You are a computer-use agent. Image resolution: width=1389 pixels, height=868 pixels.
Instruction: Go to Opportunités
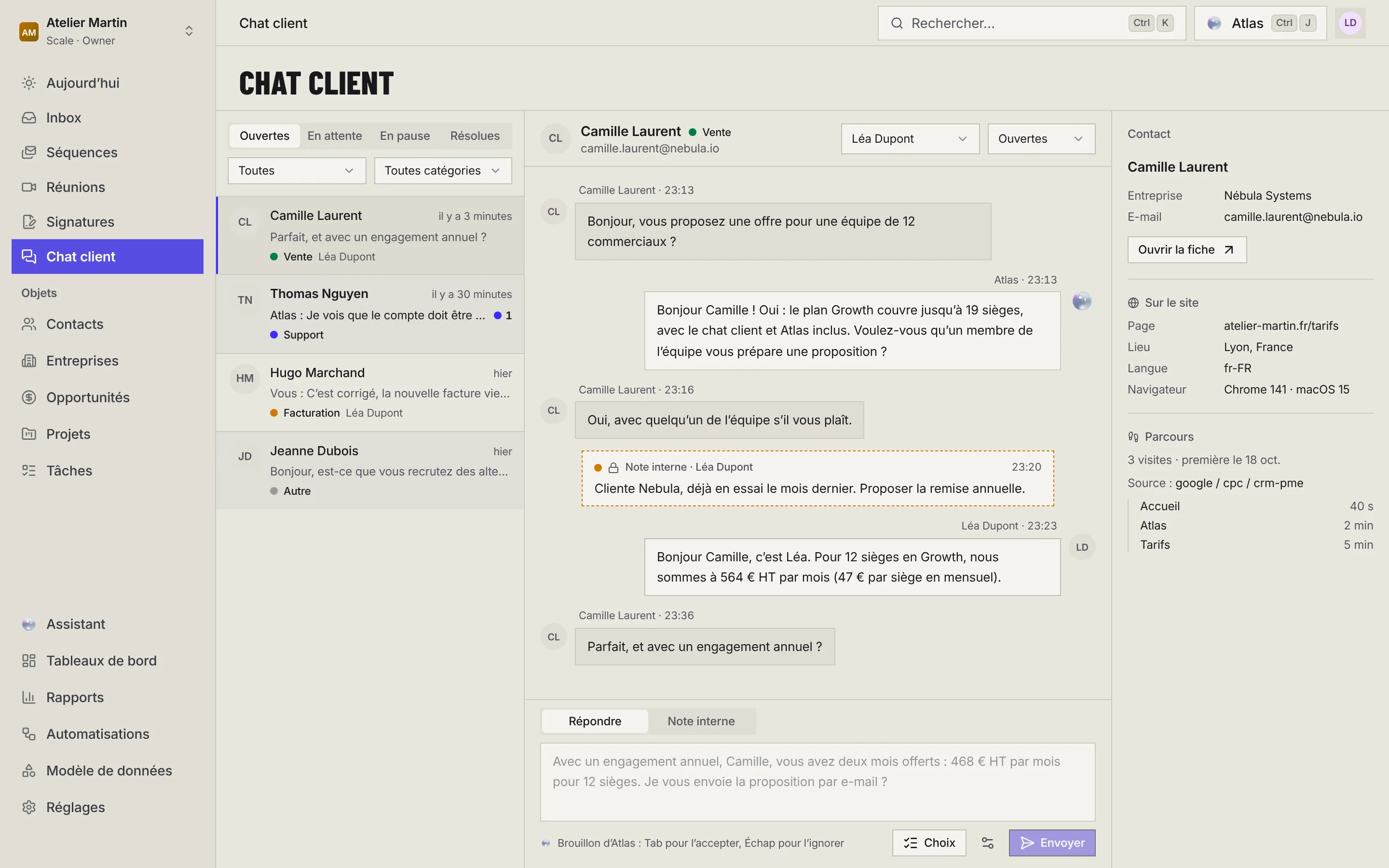point(108,397)
